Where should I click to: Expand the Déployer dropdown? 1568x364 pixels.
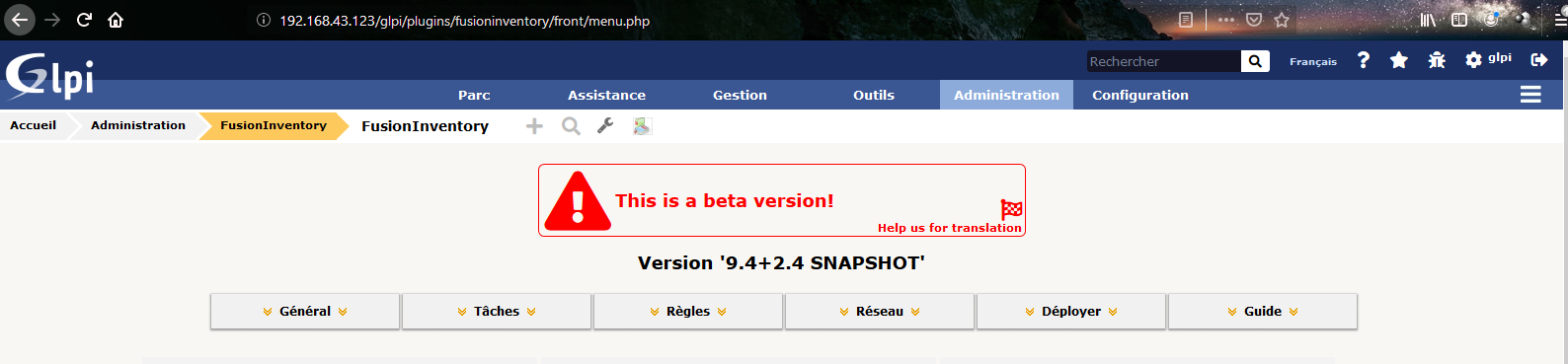coord(1071,311)
